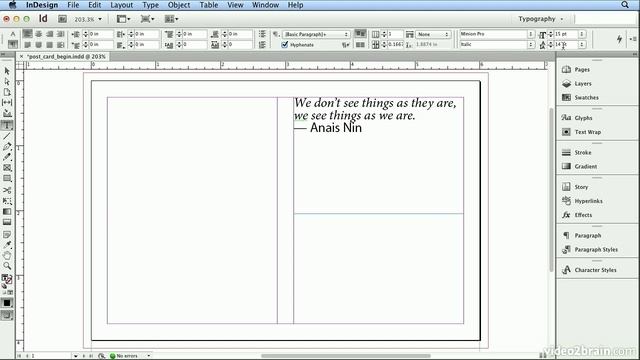Open the Window menu

265,5
